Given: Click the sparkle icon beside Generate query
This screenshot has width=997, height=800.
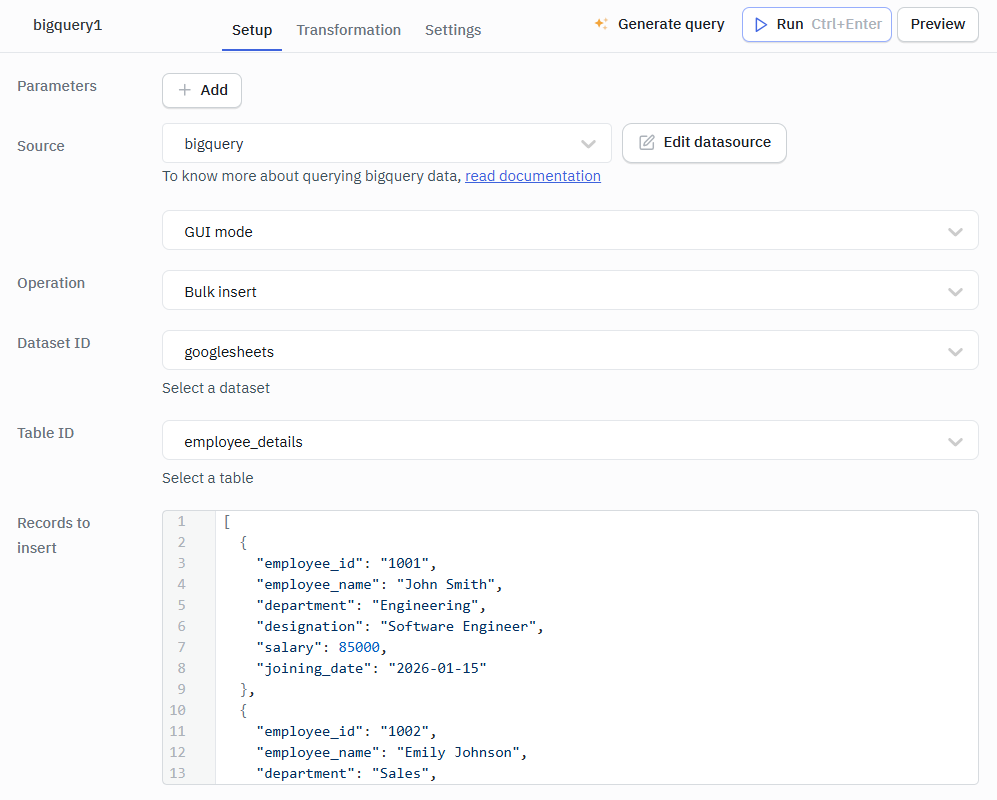Looking at the screenshot, I should click(x=601, y=24).
